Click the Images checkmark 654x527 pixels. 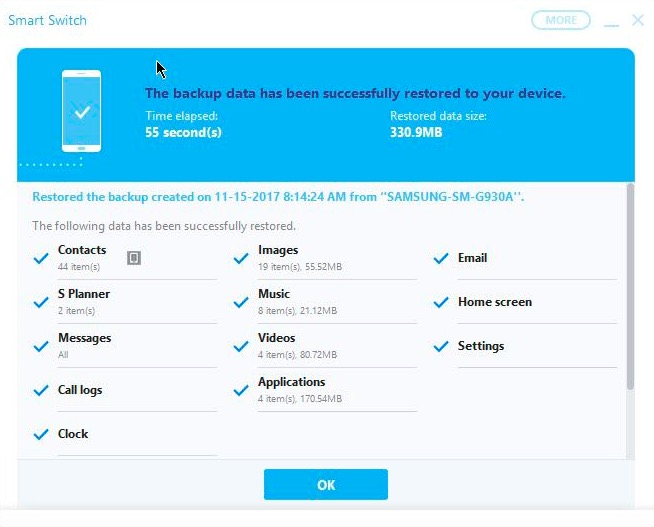click(x=241, y=258)
